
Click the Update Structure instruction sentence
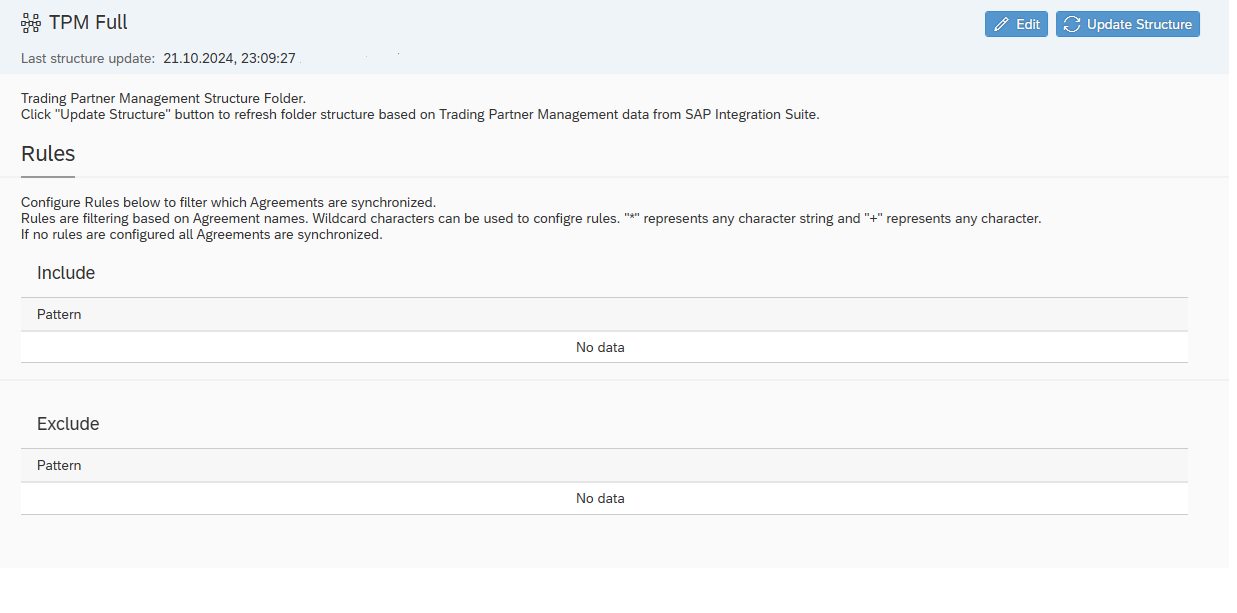[x=420, y=114]
